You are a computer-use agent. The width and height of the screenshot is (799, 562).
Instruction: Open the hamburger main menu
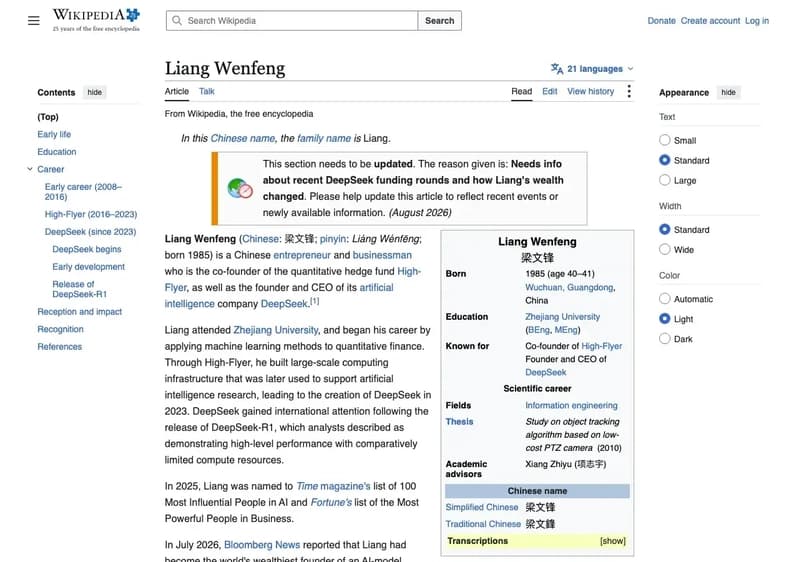click(x=34, y=20)
